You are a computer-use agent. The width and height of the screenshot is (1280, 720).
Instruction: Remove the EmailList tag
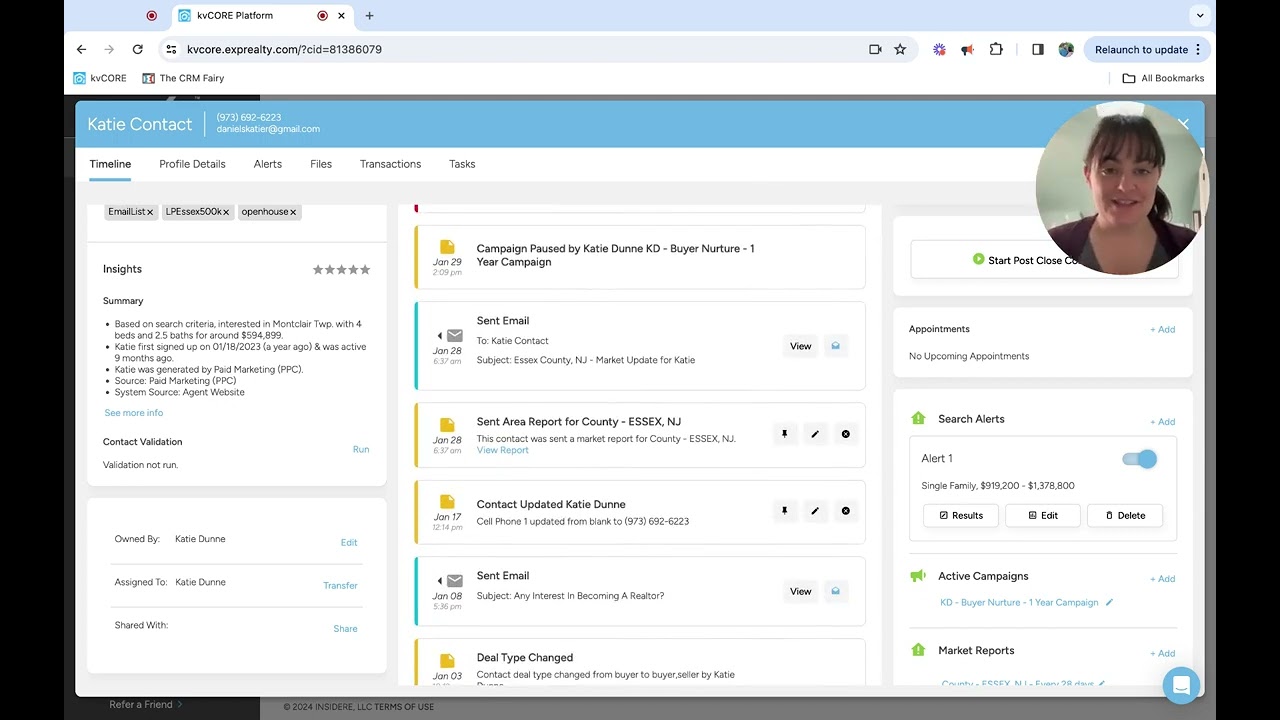[x=150, y=212]
